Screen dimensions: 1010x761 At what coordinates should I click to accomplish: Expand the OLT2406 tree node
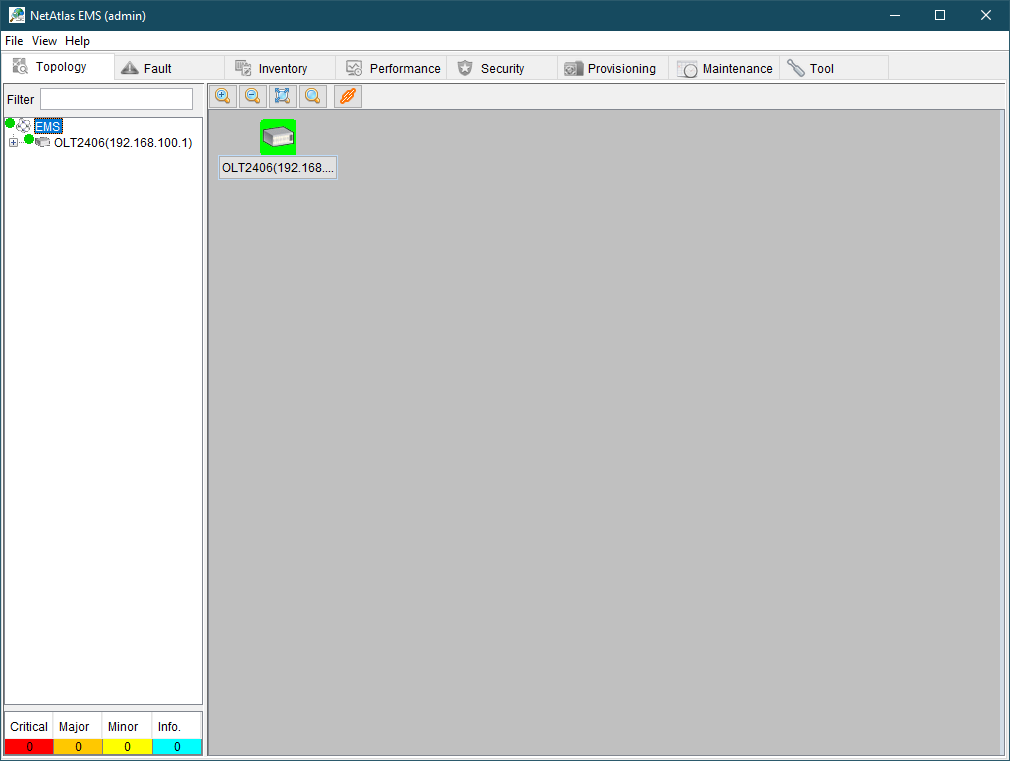click(x=13, y=143)
